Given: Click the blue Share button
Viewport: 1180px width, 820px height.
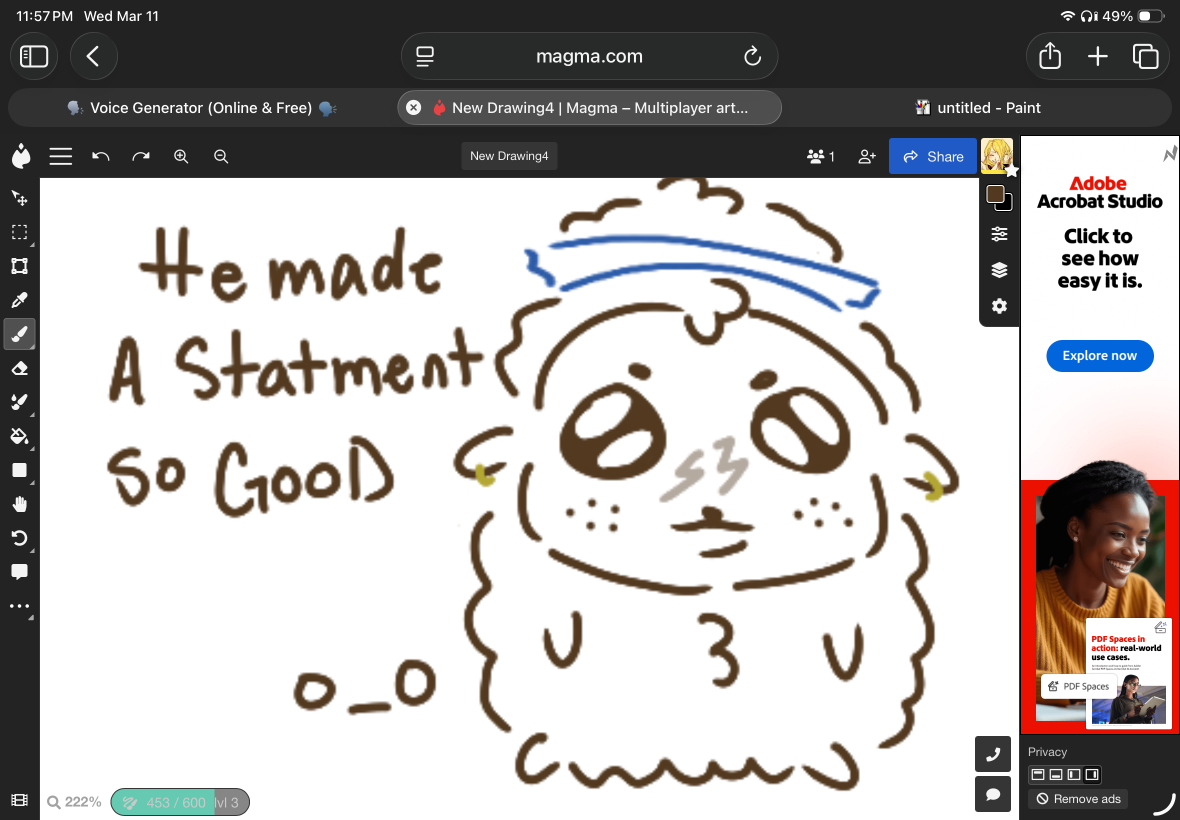Looking at the screenshot, I should coord(932,156).
